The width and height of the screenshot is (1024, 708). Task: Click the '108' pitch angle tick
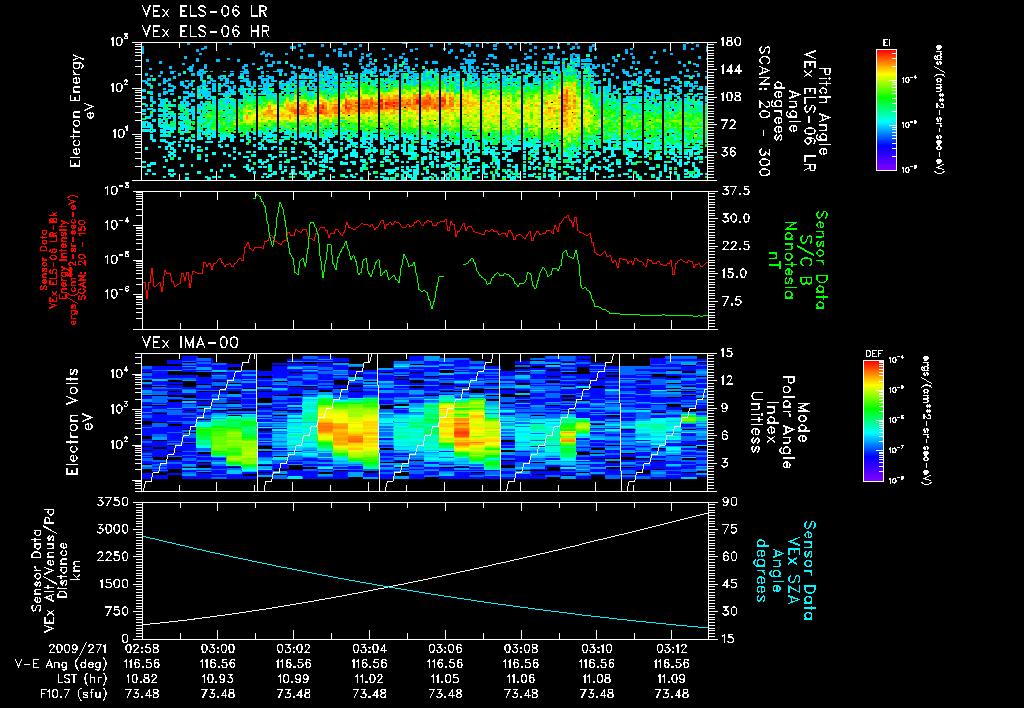tap(731, 97)
